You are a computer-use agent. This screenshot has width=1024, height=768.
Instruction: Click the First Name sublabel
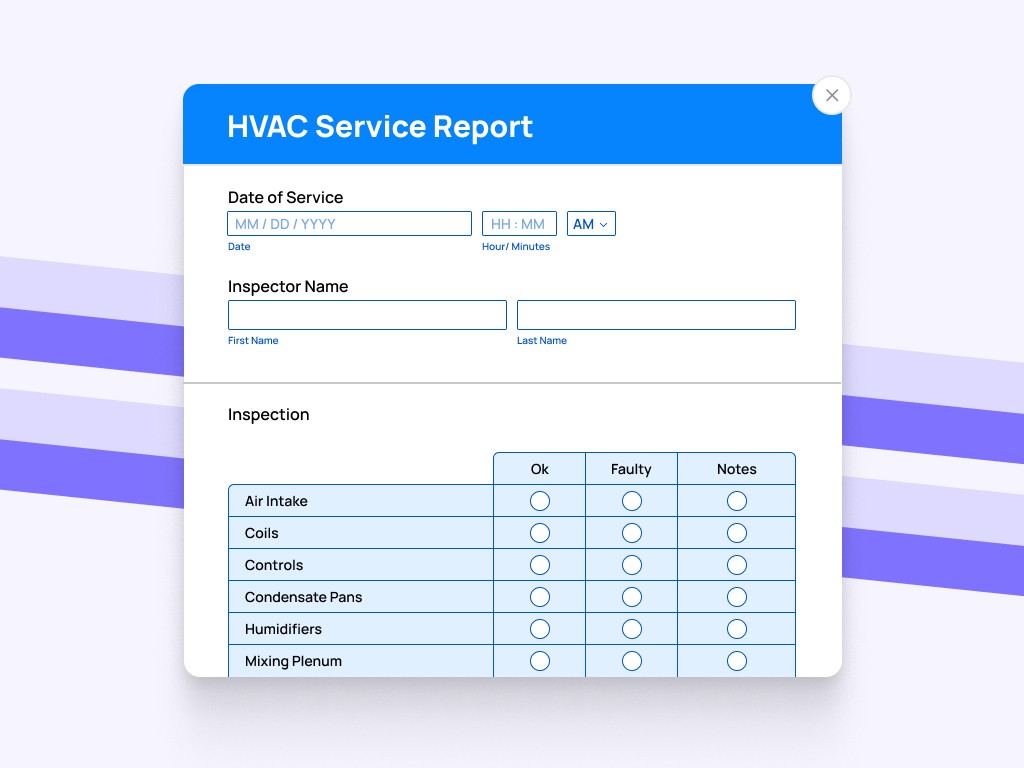pyautogui.click(x=253, y=340)
